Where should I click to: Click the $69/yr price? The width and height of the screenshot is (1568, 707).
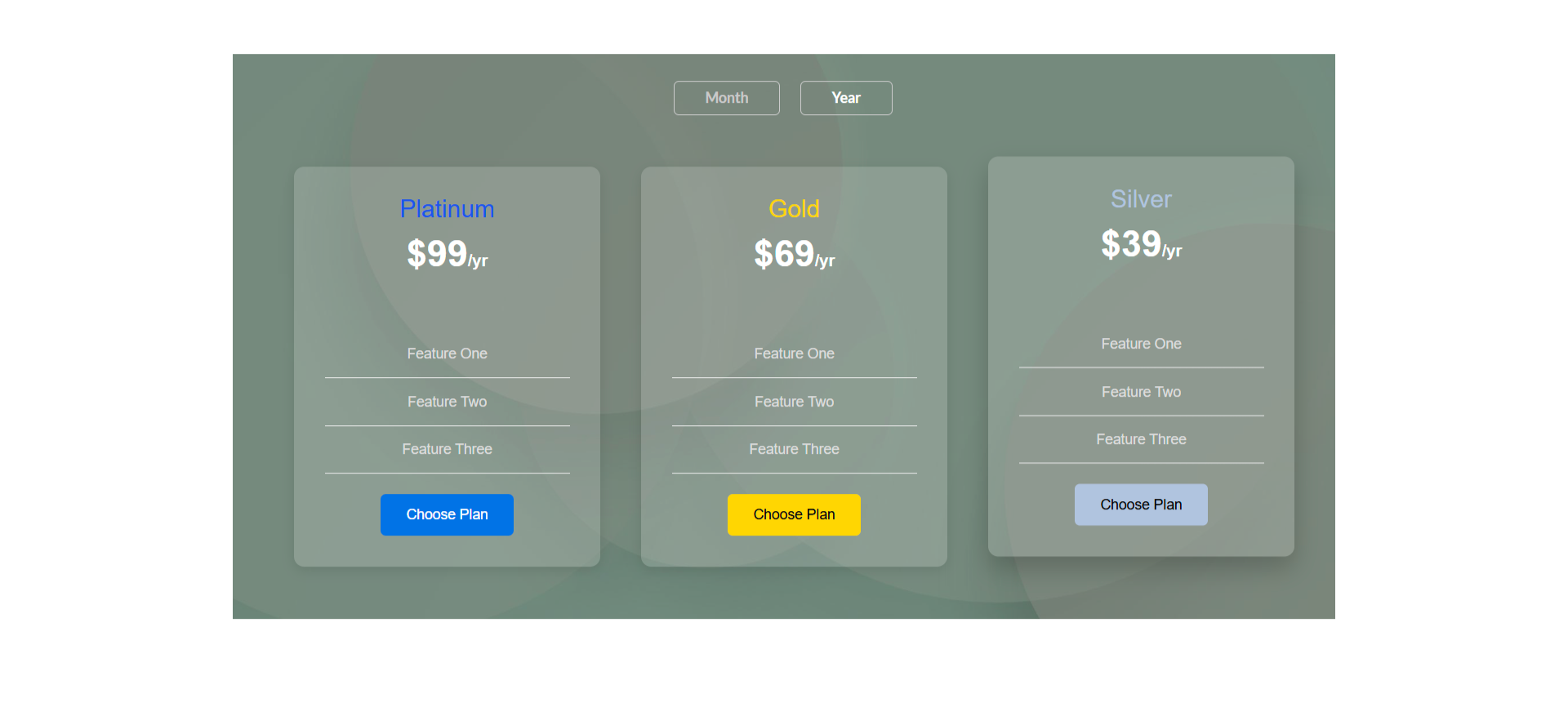click(794, 254)
